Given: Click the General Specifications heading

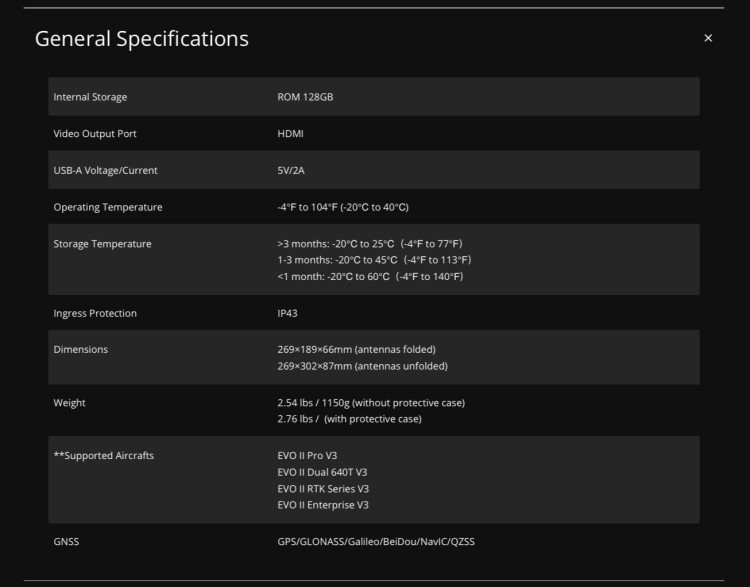Looking at the screenshot, I should (142, 39).
